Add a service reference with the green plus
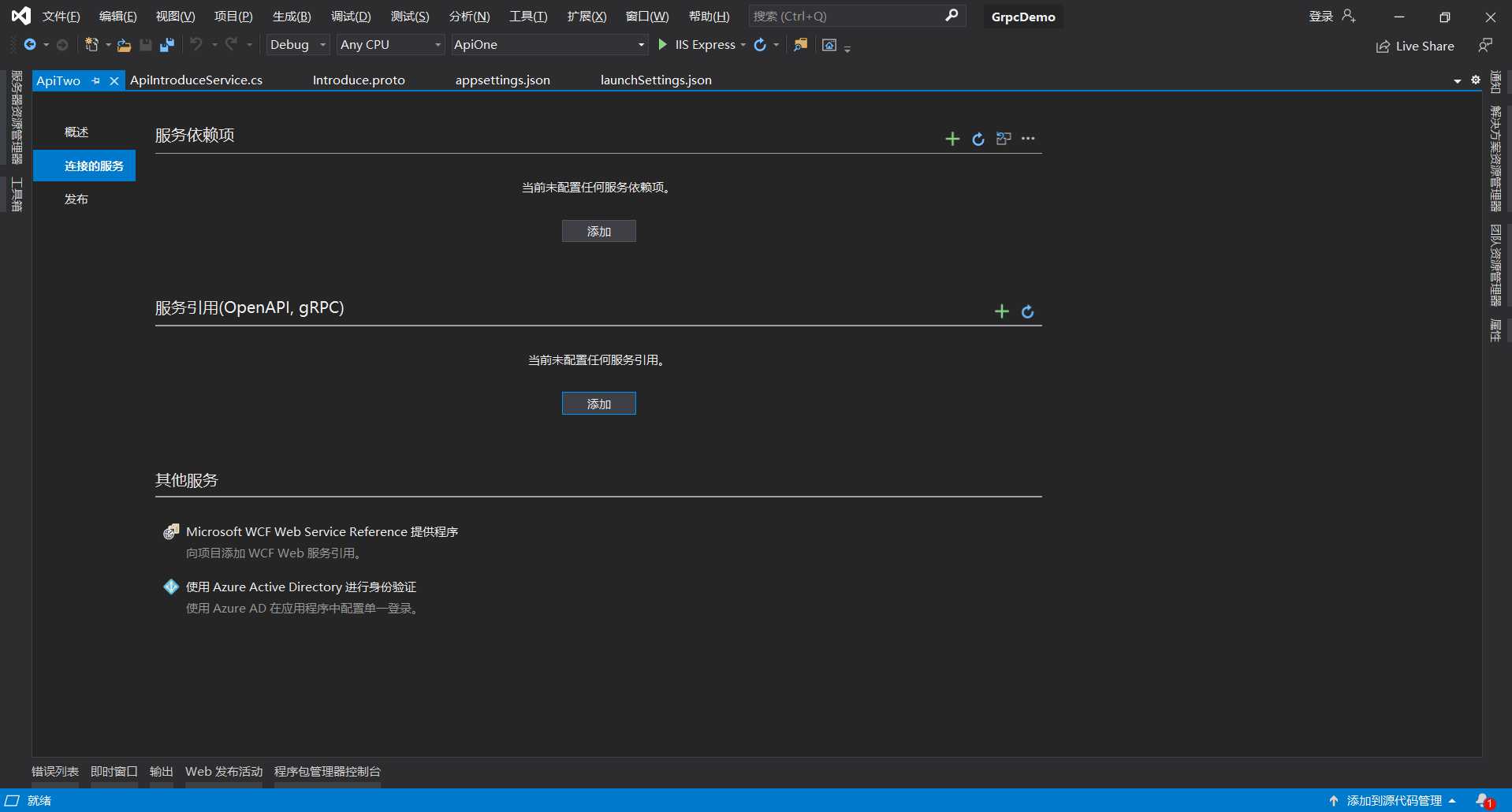 pos(1002,311)
